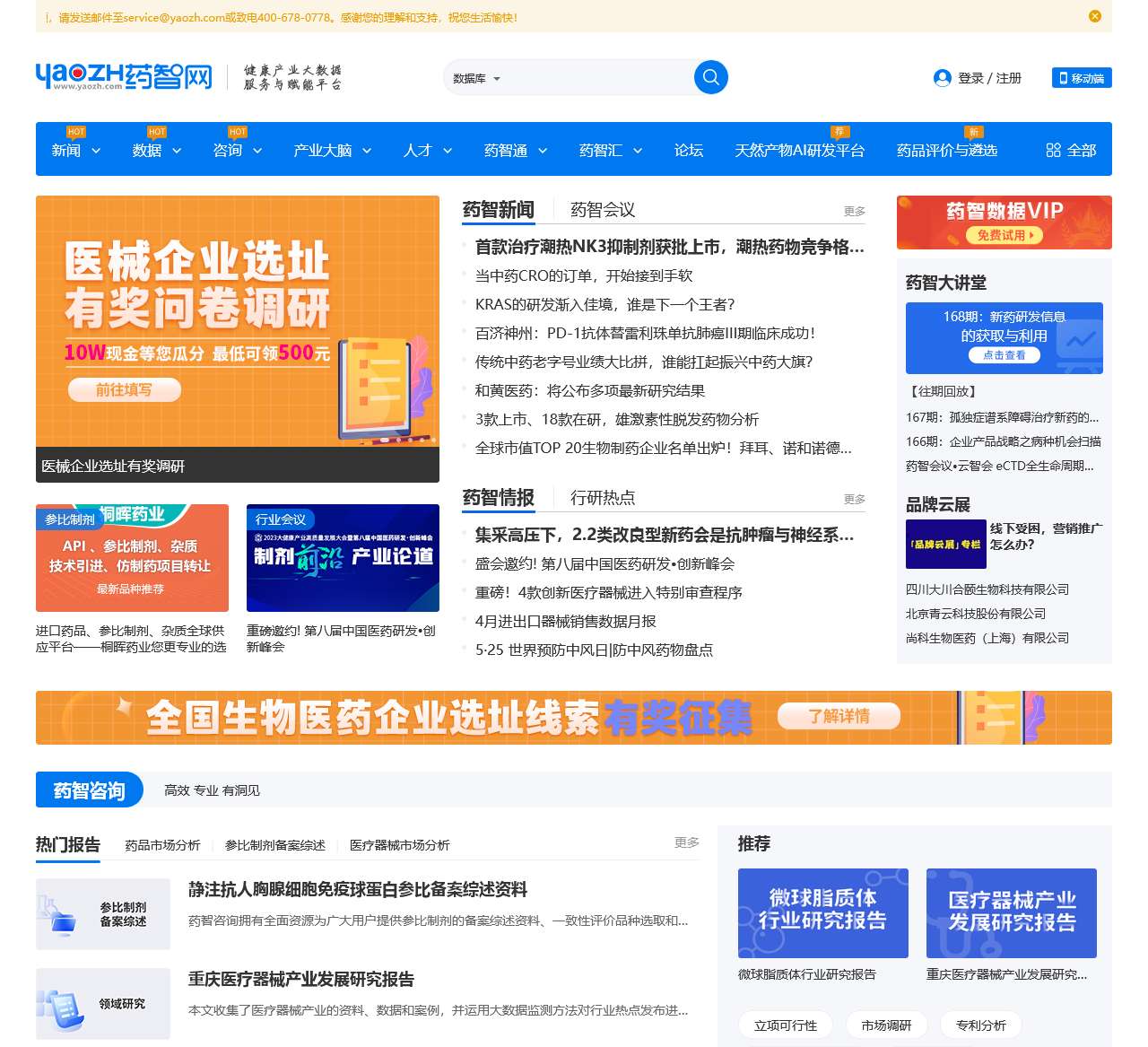The width and height of the screenshot is (1148, 1047).
Task: Open the 微球脂质体行业研究报告 thumbnail
Action: (823, 913)
